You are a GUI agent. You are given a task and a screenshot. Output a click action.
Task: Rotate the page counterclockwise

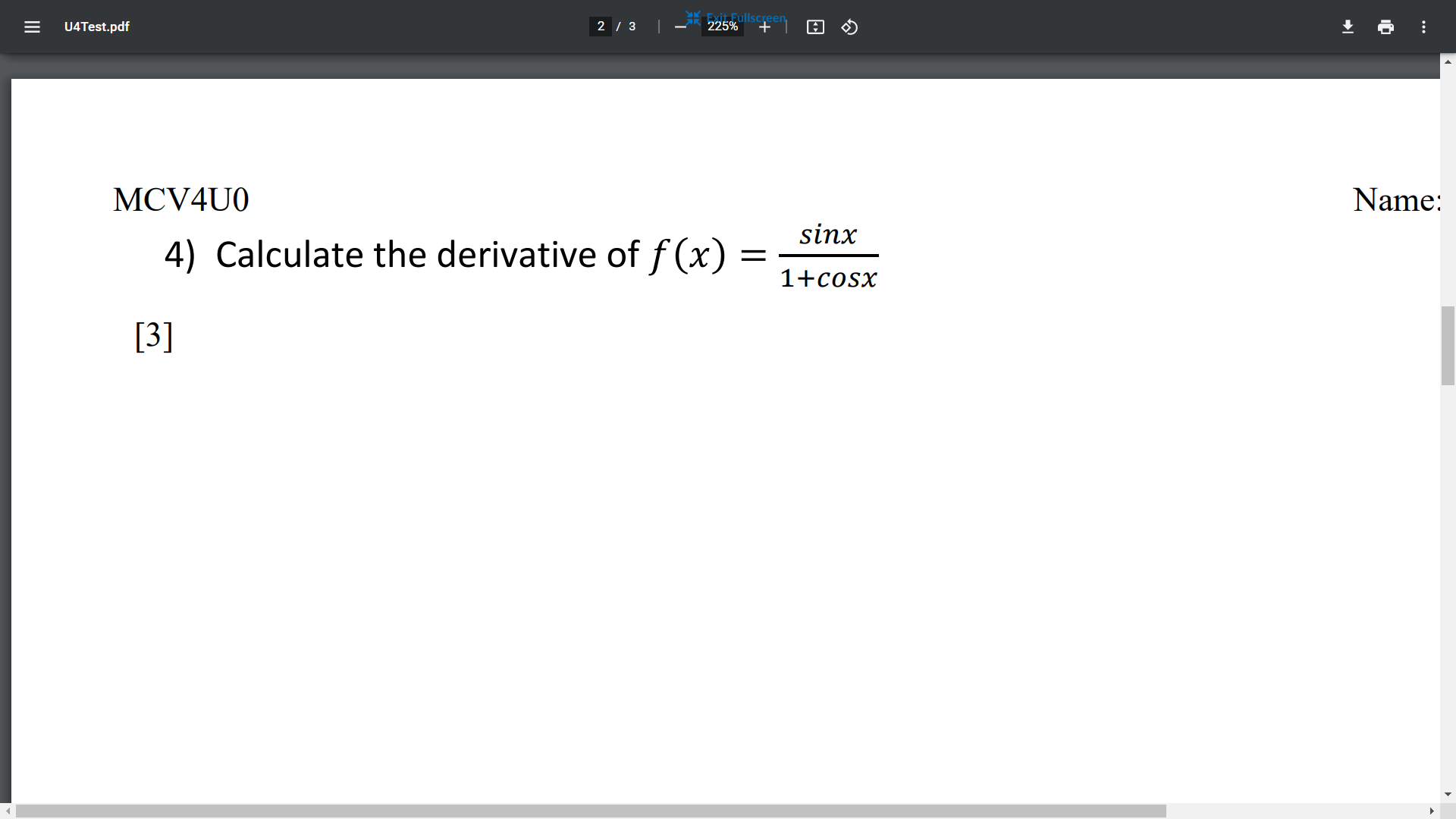click(849, 27)
